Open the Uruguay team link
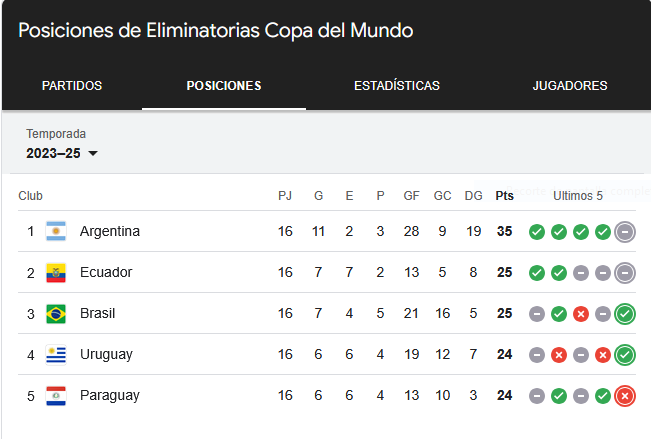Screen dimensions: 651x439 (106, 355)
